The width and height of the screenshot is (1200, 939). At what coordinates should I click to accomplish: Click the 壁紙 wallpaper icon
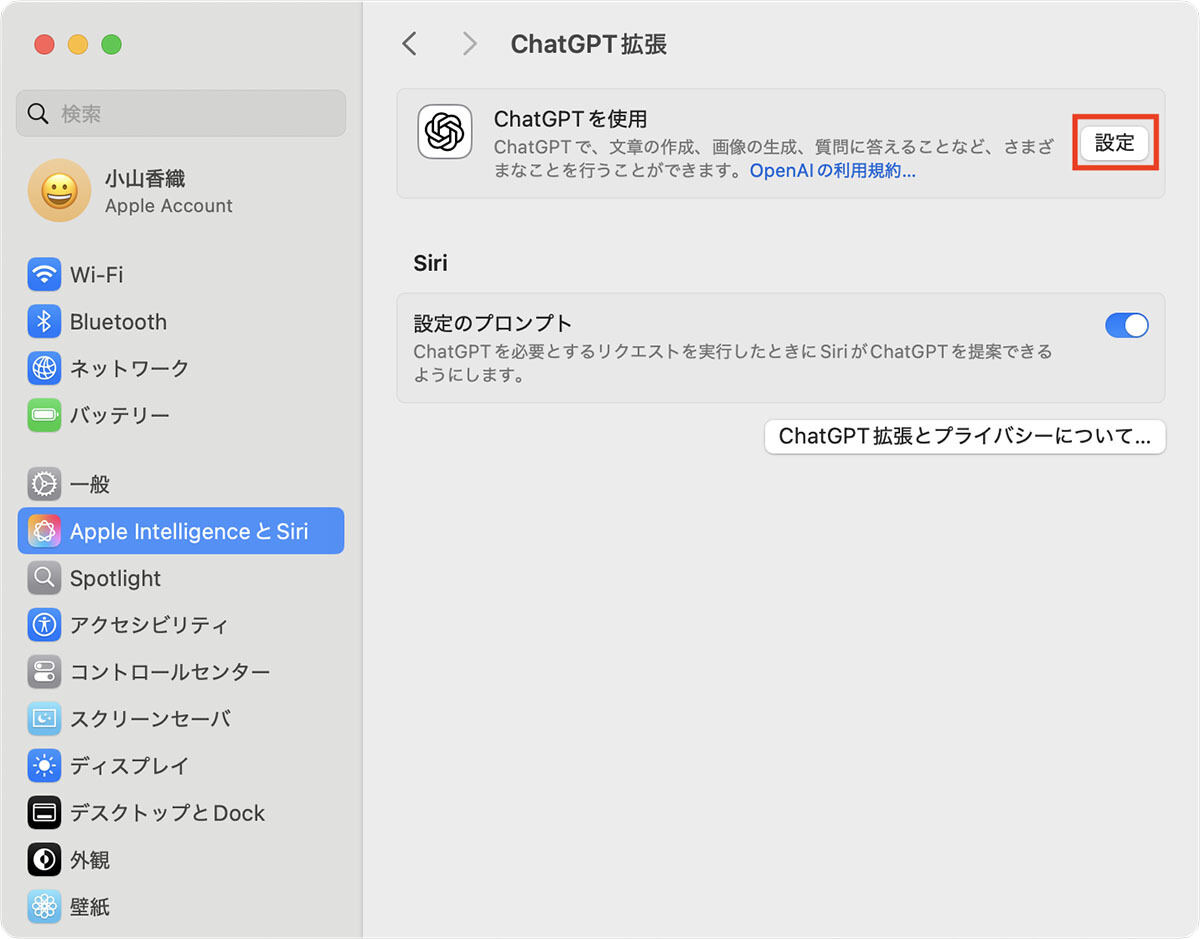pyautogui.click(x=44, y=907)
